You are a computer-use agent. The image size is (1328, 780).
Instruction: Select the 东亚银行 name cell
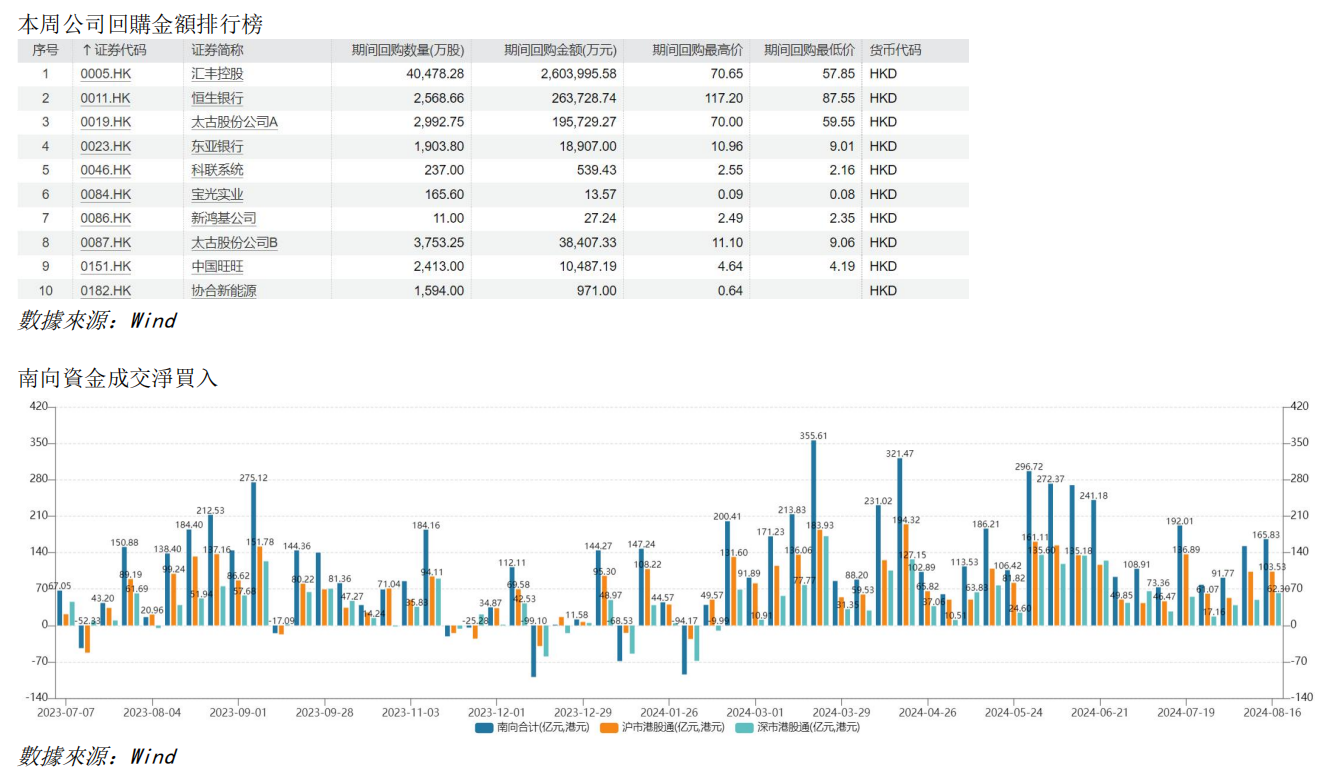coord(217,146)
